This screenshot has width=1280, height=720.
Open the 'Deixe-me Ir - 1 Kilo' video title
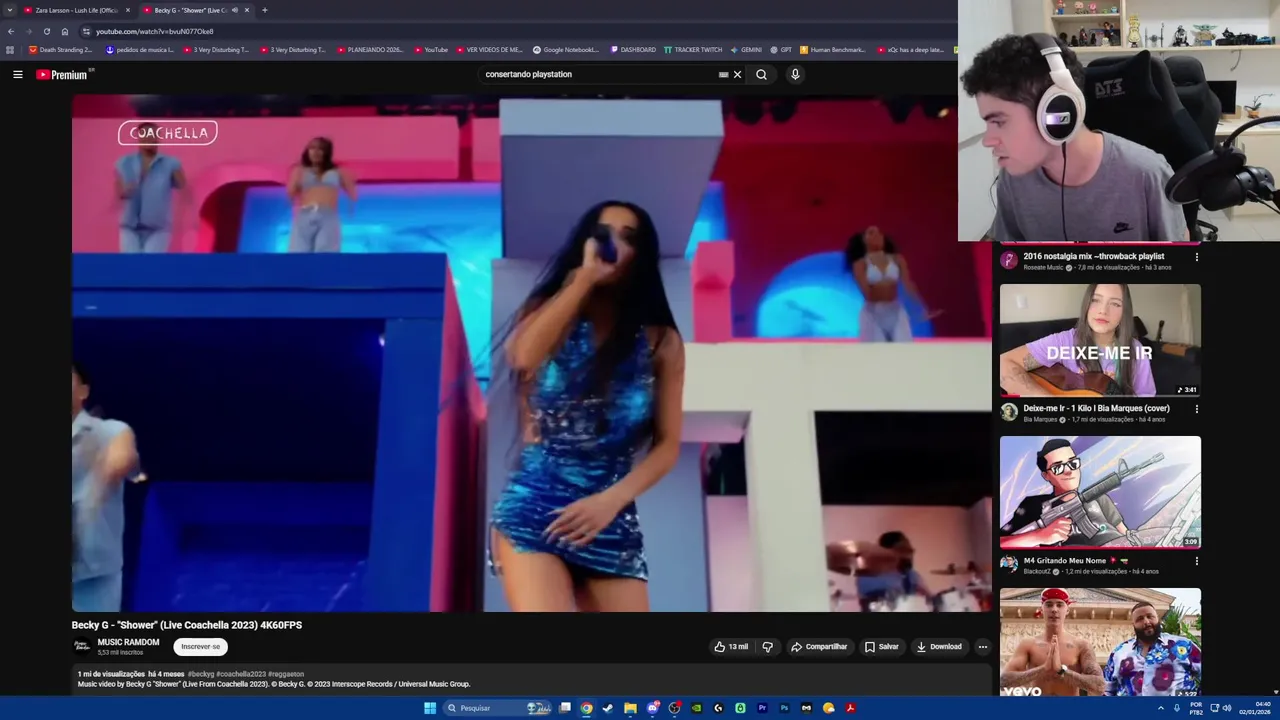click(1096, 408)
